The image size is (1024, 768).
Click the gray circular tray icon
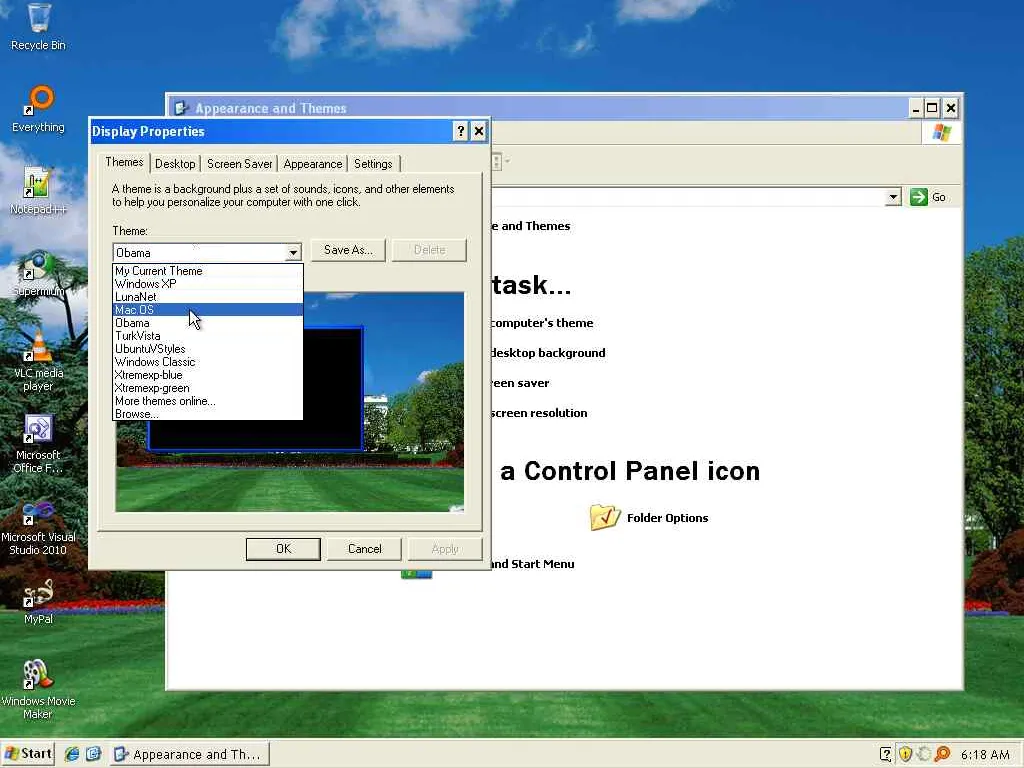923,754
